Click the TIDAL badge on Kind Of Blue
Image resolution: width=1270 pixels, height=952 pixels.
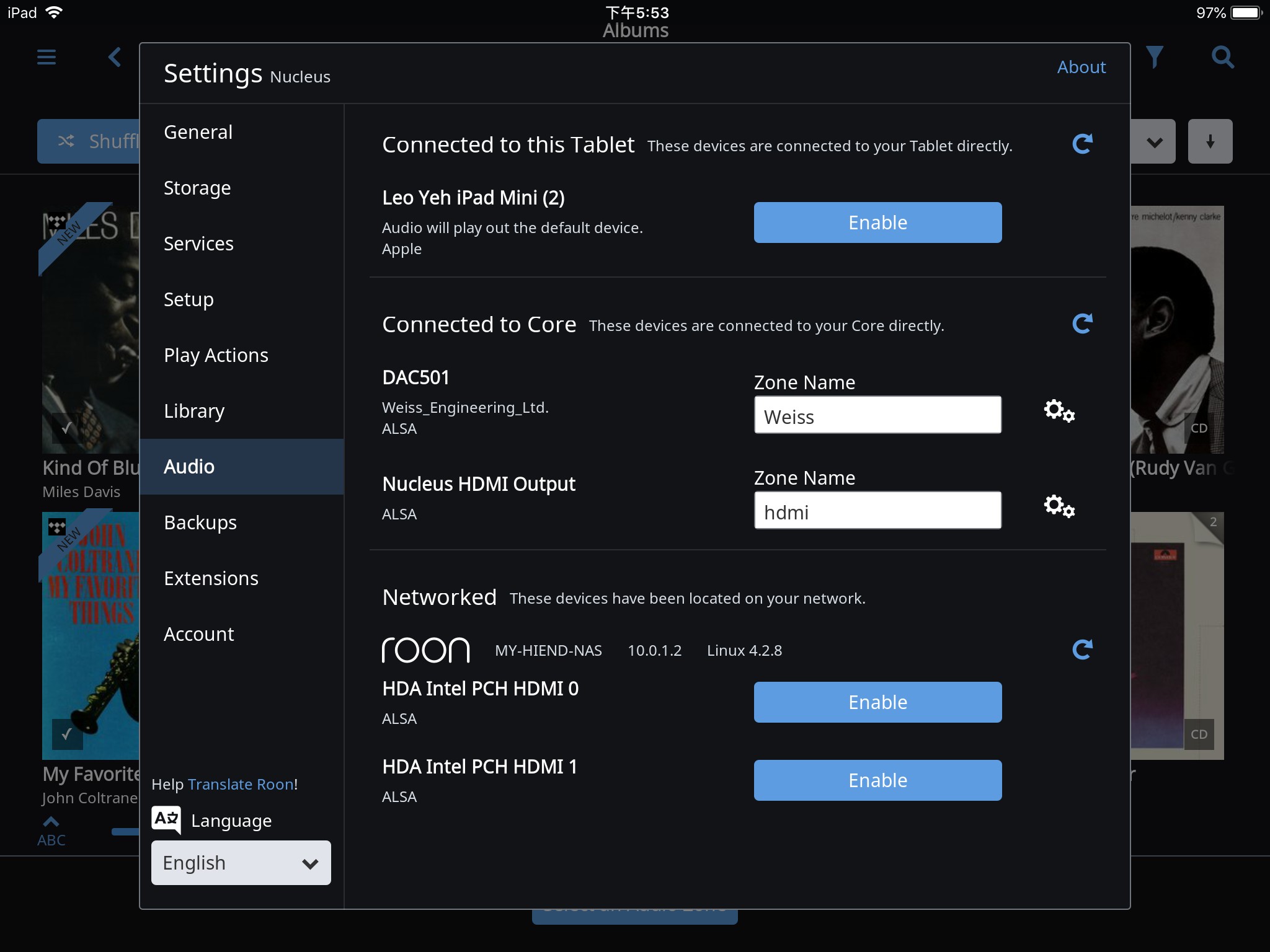tap(57, 221)
